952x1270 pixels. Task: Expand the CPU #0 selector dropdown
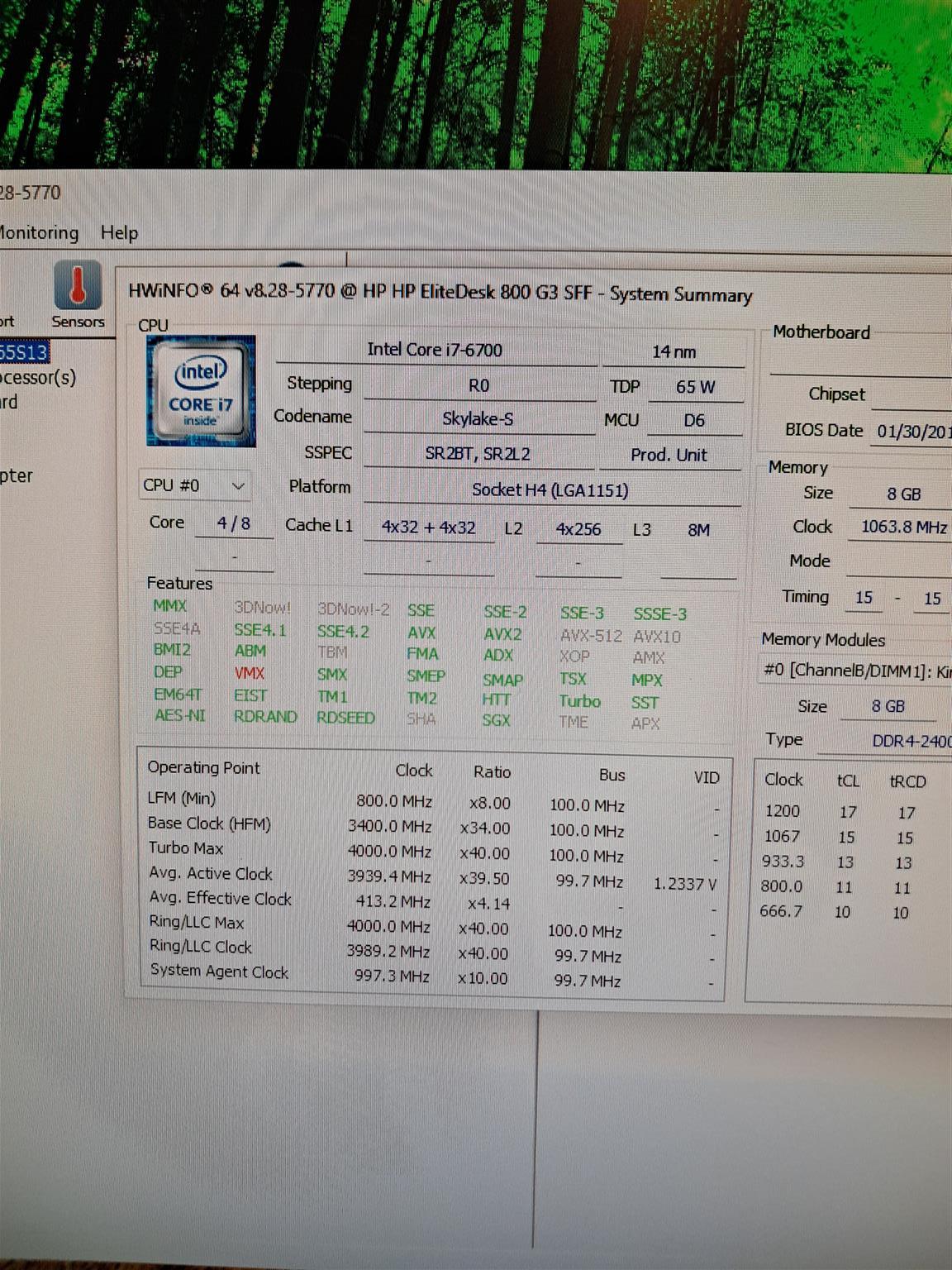pyautogui.click(x=194, y=486)
